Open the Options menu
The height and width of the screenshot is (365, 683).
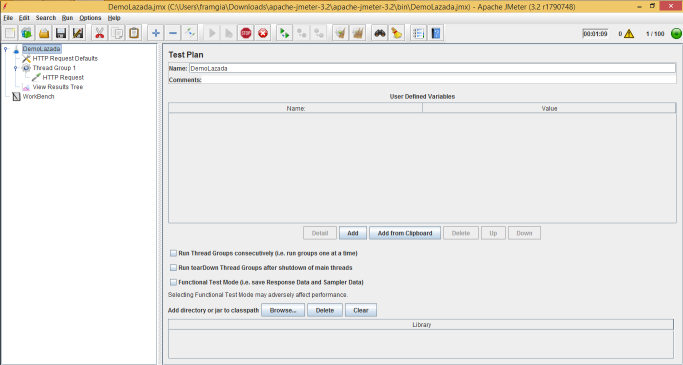click(x=90, y=18)
